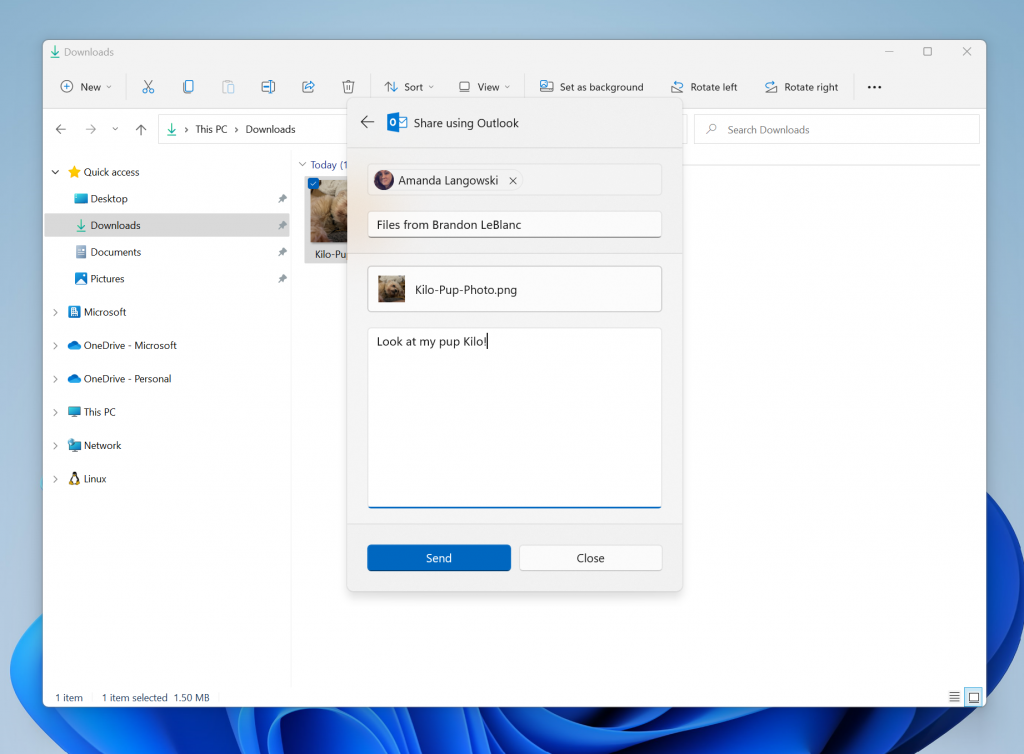Collapse the Quick access section
The image size is (1024, 754).
[x=56, y=172]
